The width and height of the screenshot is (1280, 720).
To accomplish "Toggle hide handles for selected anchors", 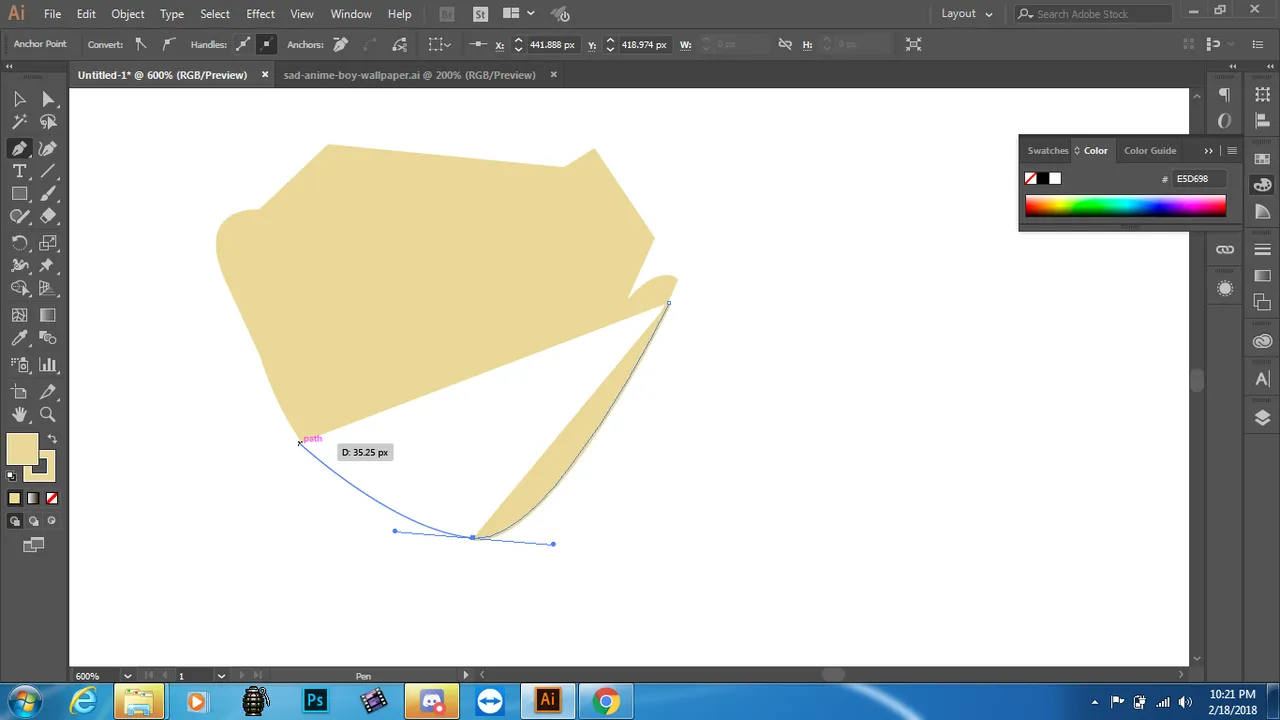I will pyautogui.click(x=266, y=44).
